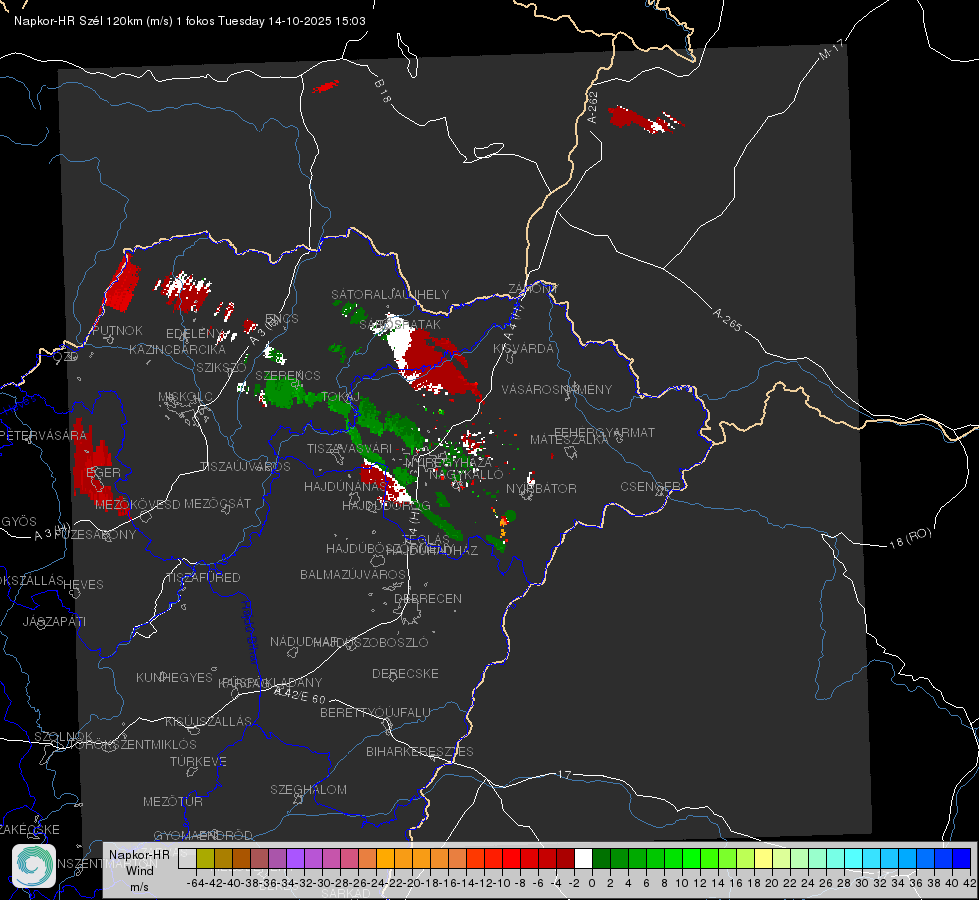Click the BERETTYÓÚJFALU town label
Image resolution: width=979 pixels, height=900 pixels.
375,713
